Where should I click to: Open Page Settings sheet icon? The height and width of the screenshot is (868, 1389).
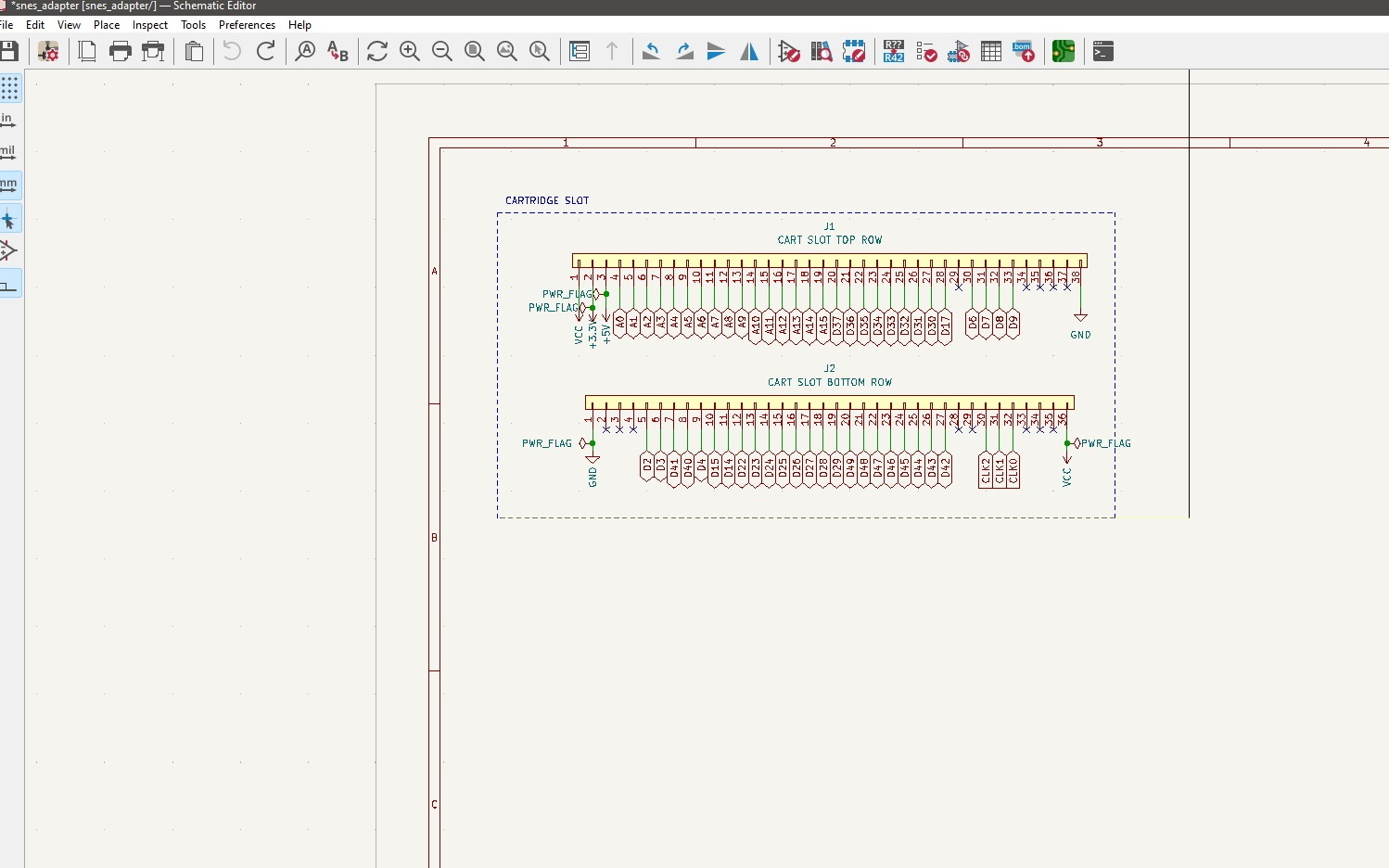87,52
